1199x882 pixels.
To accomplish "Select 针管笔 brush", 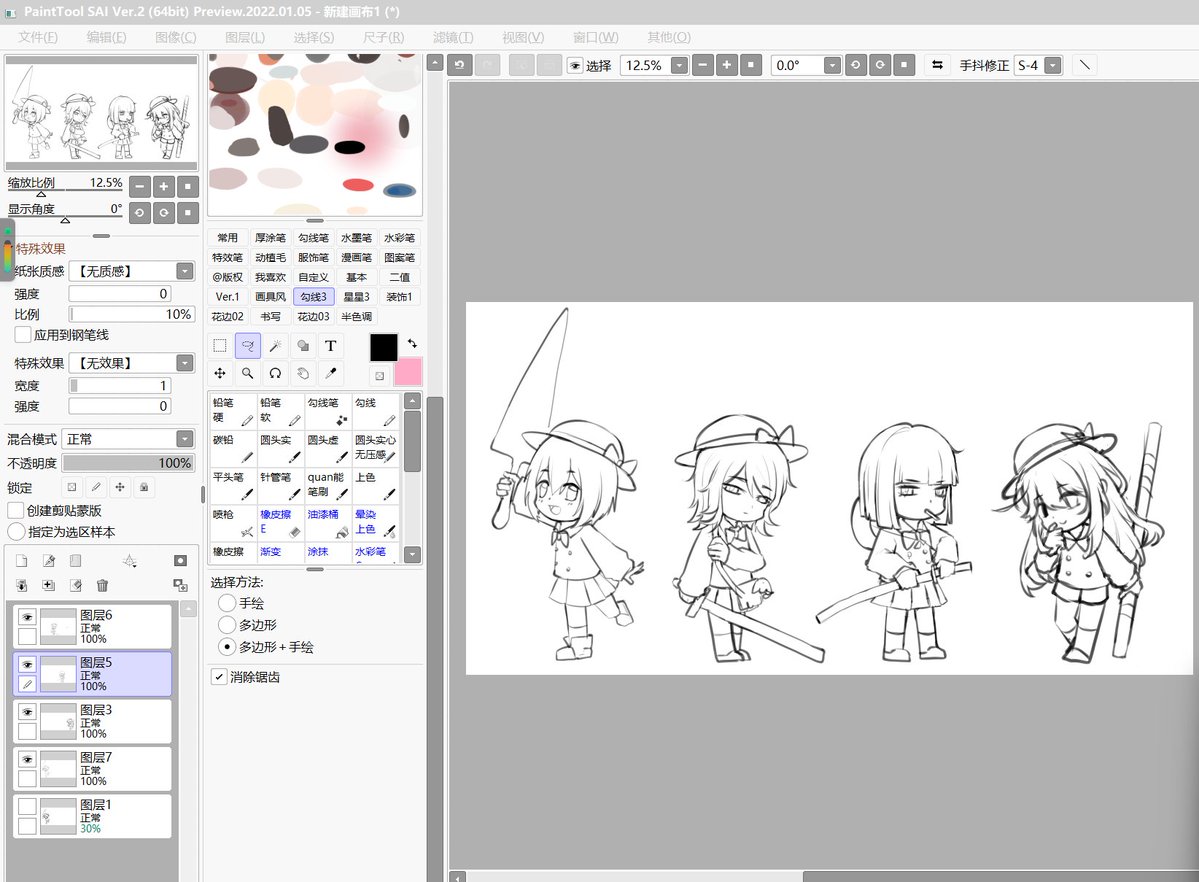I will coord(281,485).
